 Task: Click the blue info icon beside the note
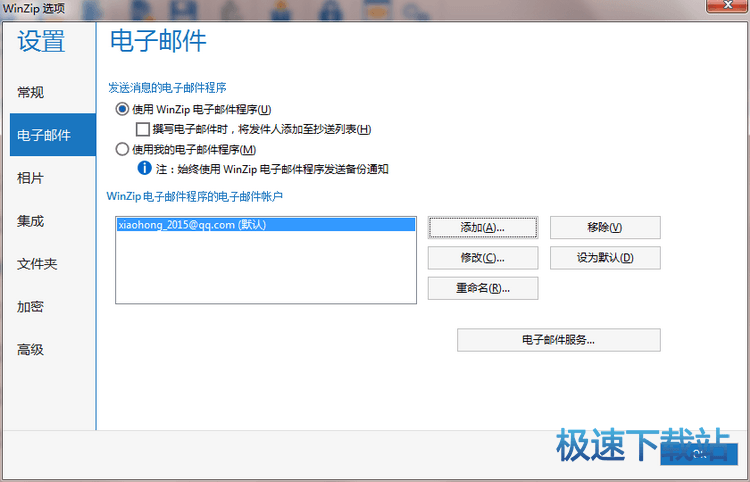tap(144, 168)
